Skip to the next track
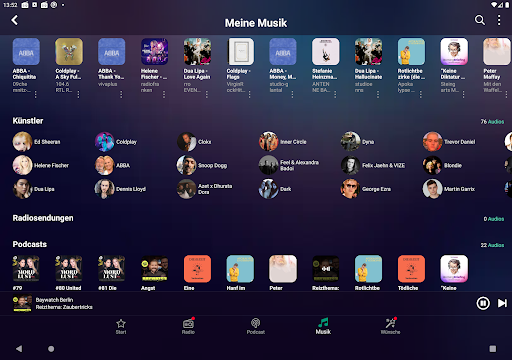The height and width of the screenshot is (360, 512). pyautogui.click(x=502, y=303)
